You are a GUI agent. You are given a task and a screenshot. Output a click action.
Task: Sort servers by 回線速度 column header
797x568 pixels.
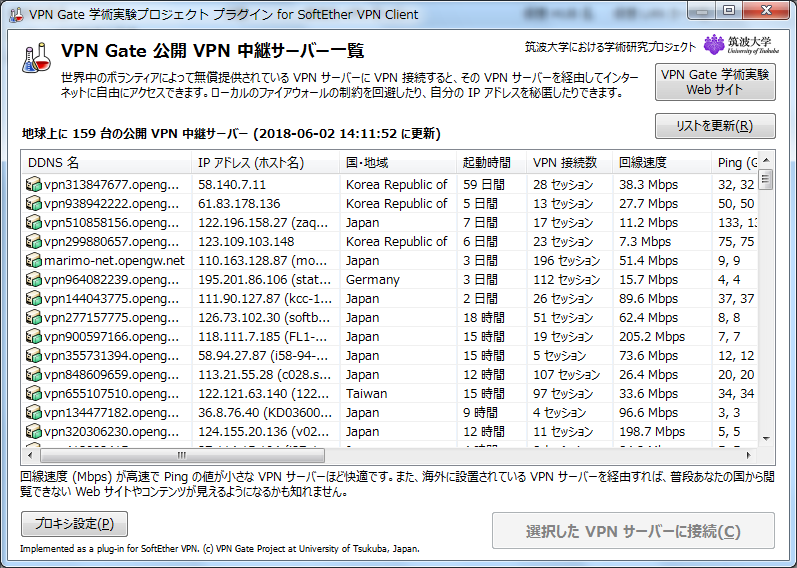(660, 163)
